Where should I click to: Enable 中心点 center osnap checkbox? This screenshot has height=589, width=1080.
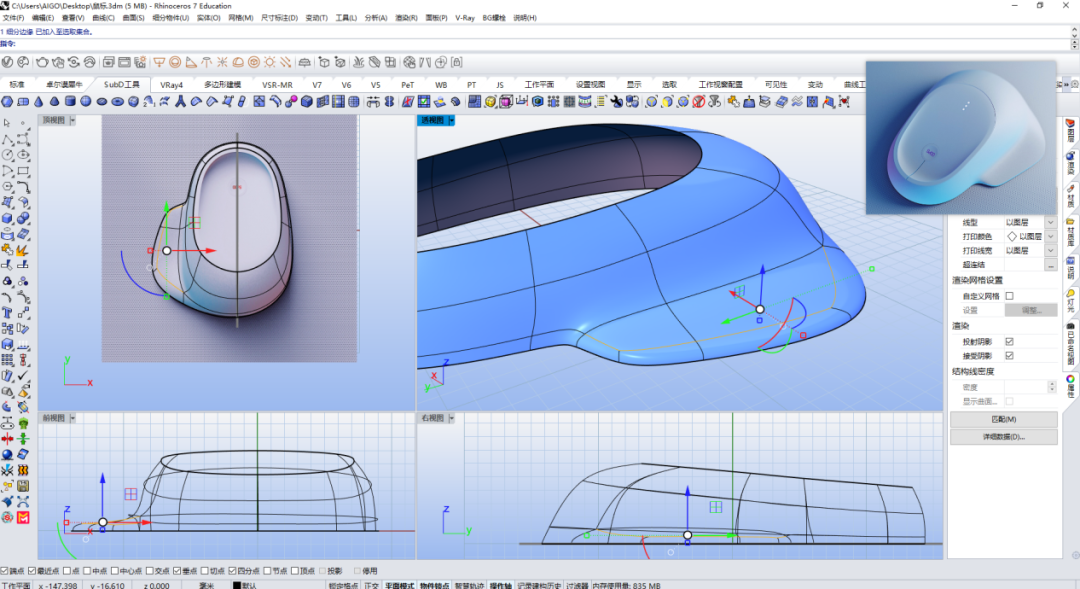(114, 570)
